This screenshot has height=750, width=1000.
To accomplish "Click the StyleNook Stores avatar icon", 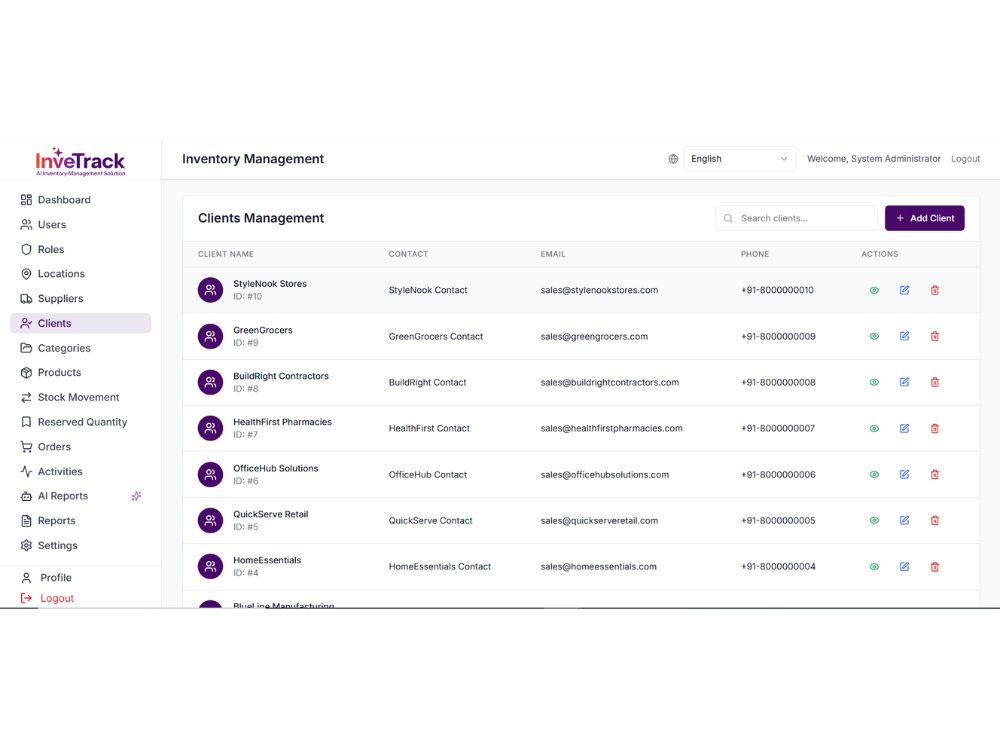I will [x=210, y=290].
